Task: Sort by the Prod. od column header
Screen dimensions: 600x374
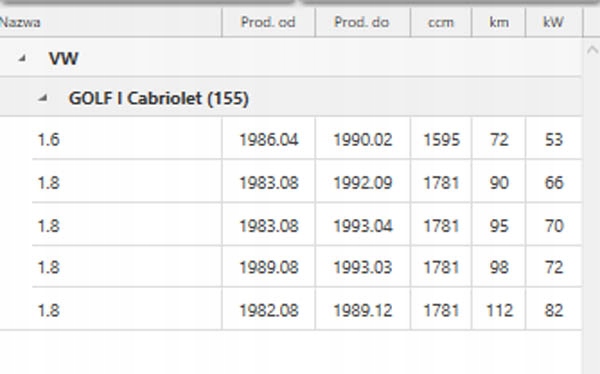Action: click(268, 22)
